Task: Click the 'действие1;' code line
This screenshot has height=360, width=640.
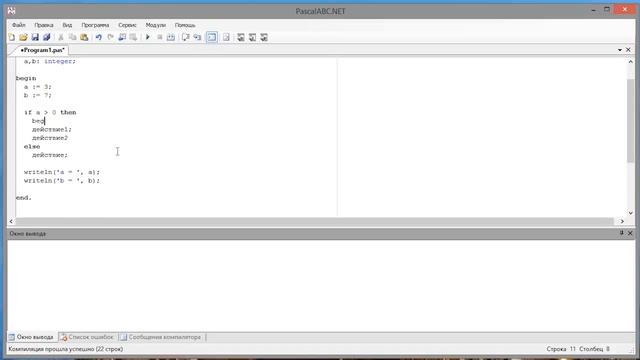Action: [x=51, y=129]
